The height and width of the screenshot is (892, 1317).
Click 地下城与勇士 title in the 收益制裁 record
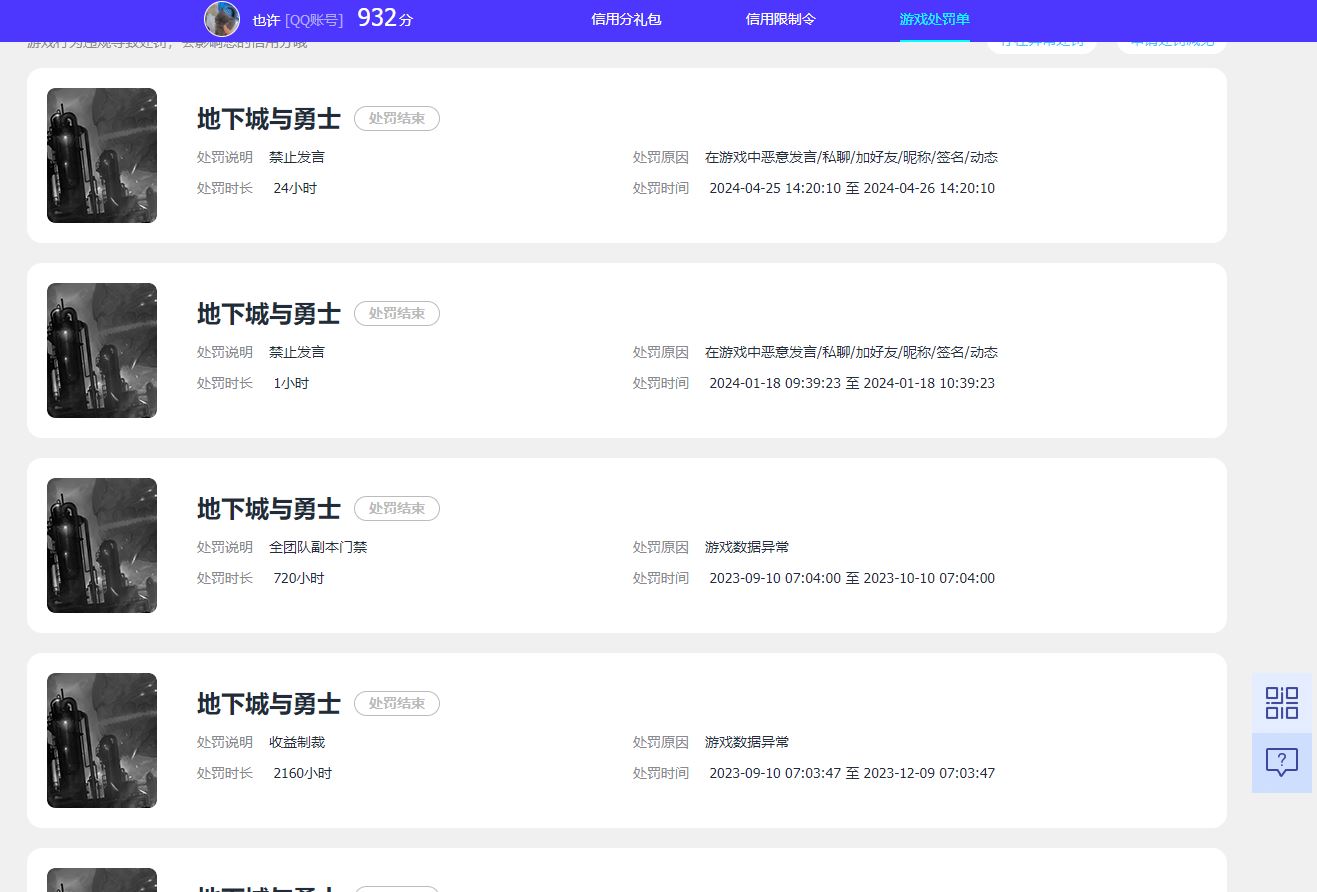(269, 704)
